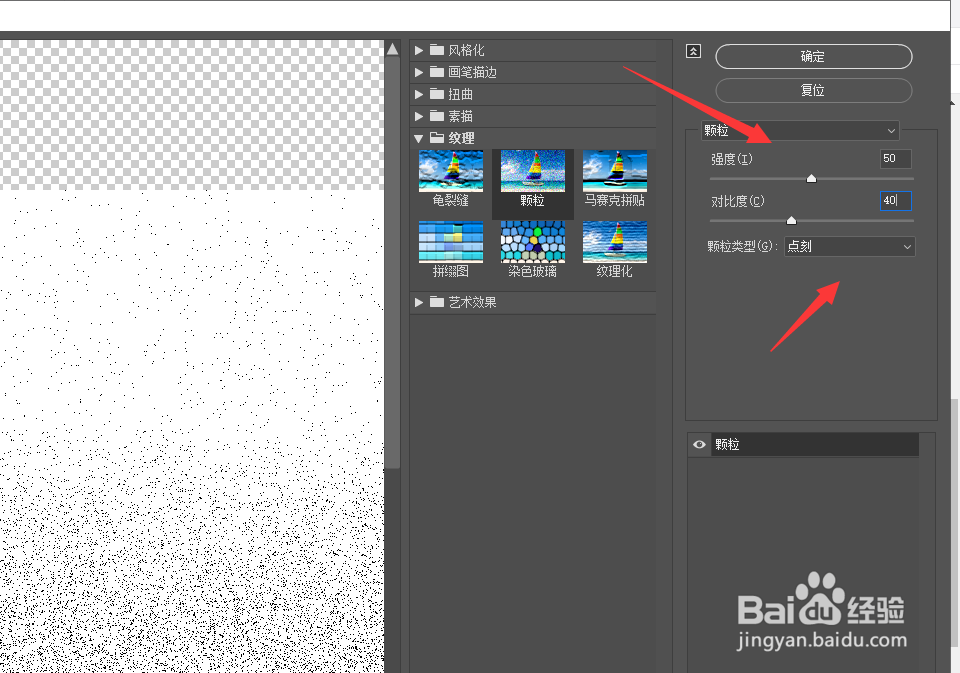Click the 强度 intensity slider handle
Viewport: 960px width, 673px height.
[x=811, y=178]
